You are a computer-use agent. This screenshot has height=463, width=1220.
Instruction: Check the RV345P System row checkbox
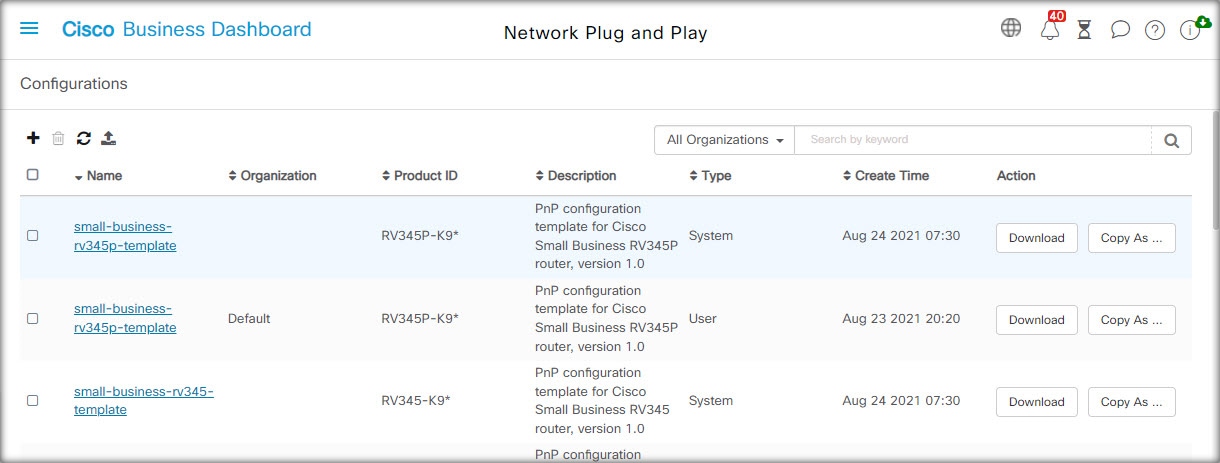click(32, 236)
